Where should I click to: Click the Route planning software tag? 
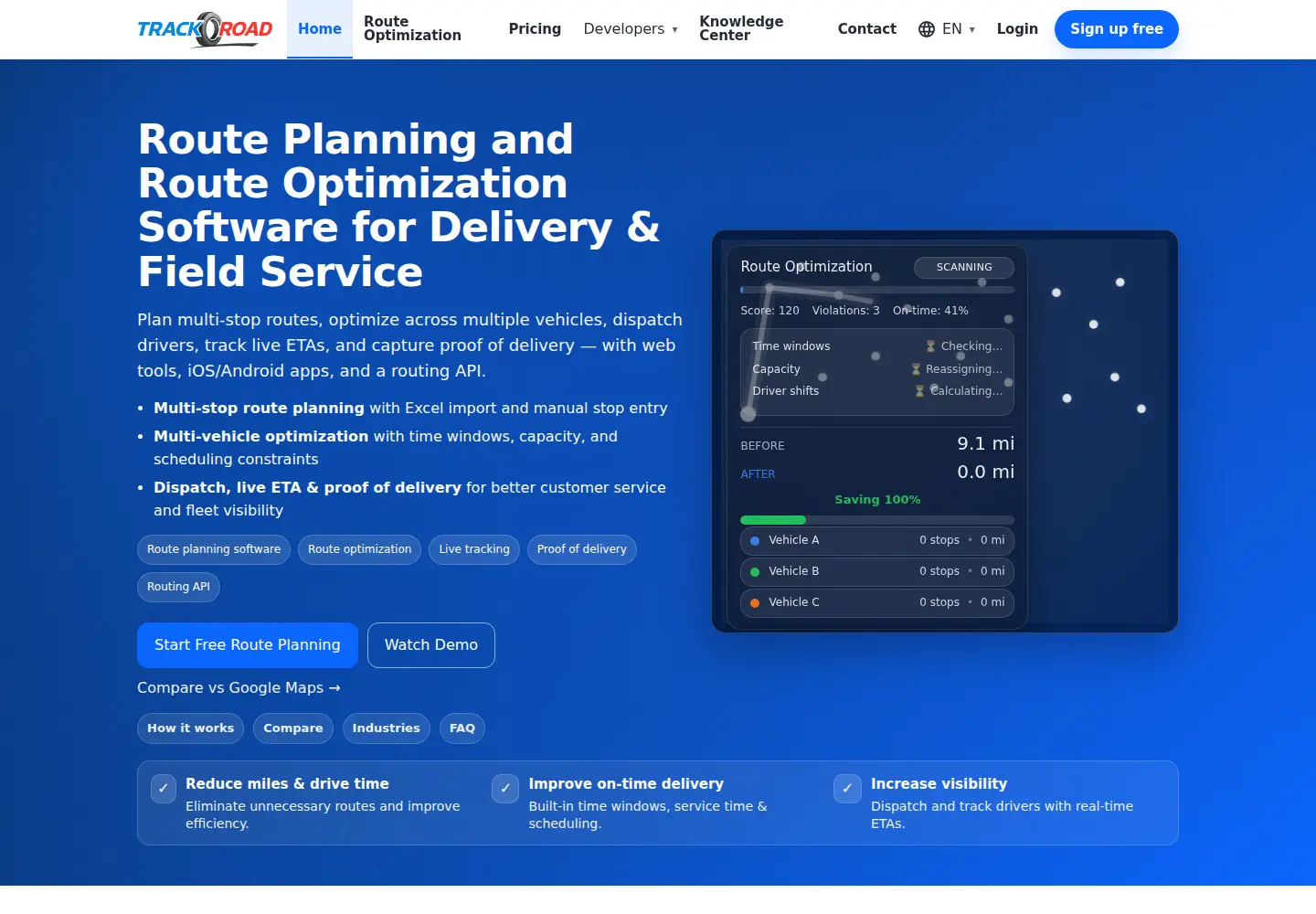coord(214,549)
